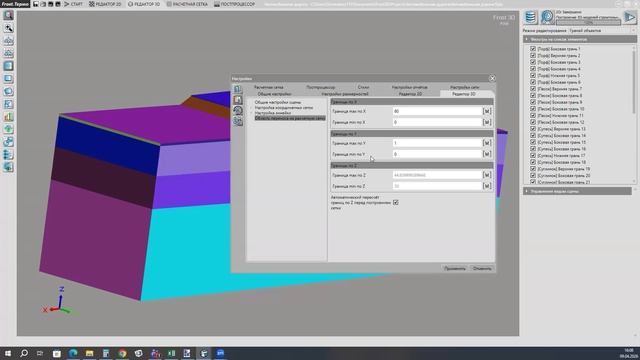640x360 pixels.
Task: Open File Explorer from the taskbar
Action: click(x=89, y=353)
